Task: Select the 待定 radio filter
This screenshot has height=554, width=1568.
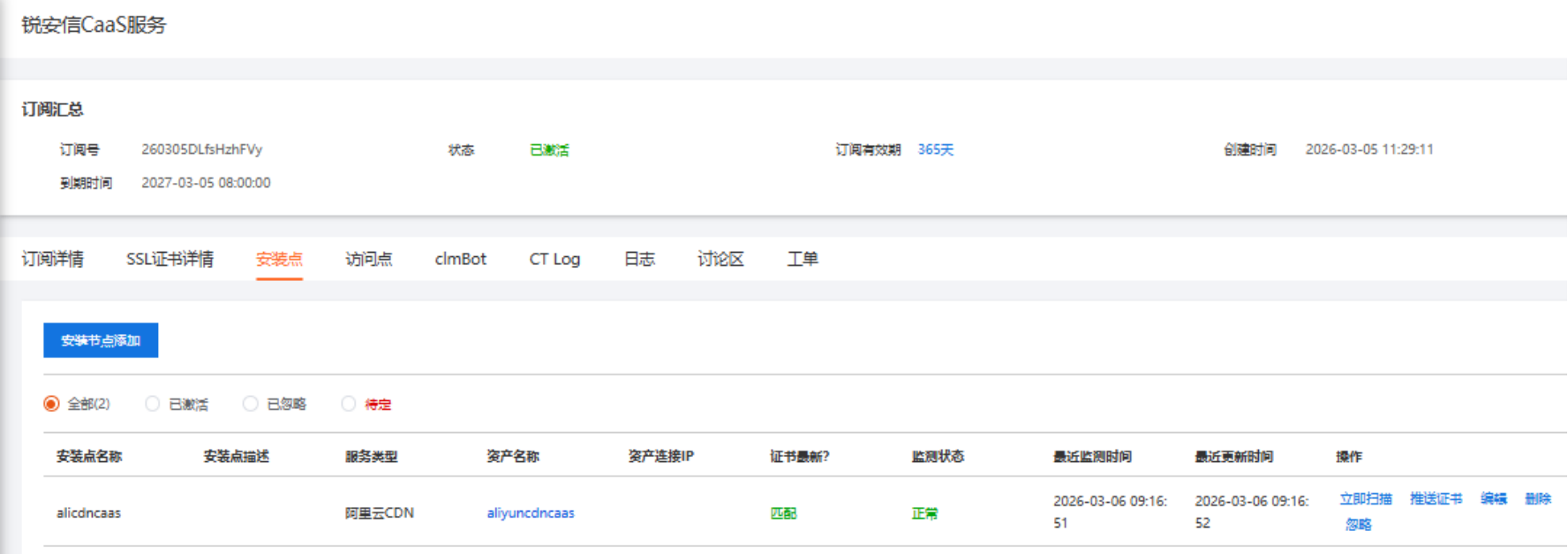Action: (x=349, y=404)
